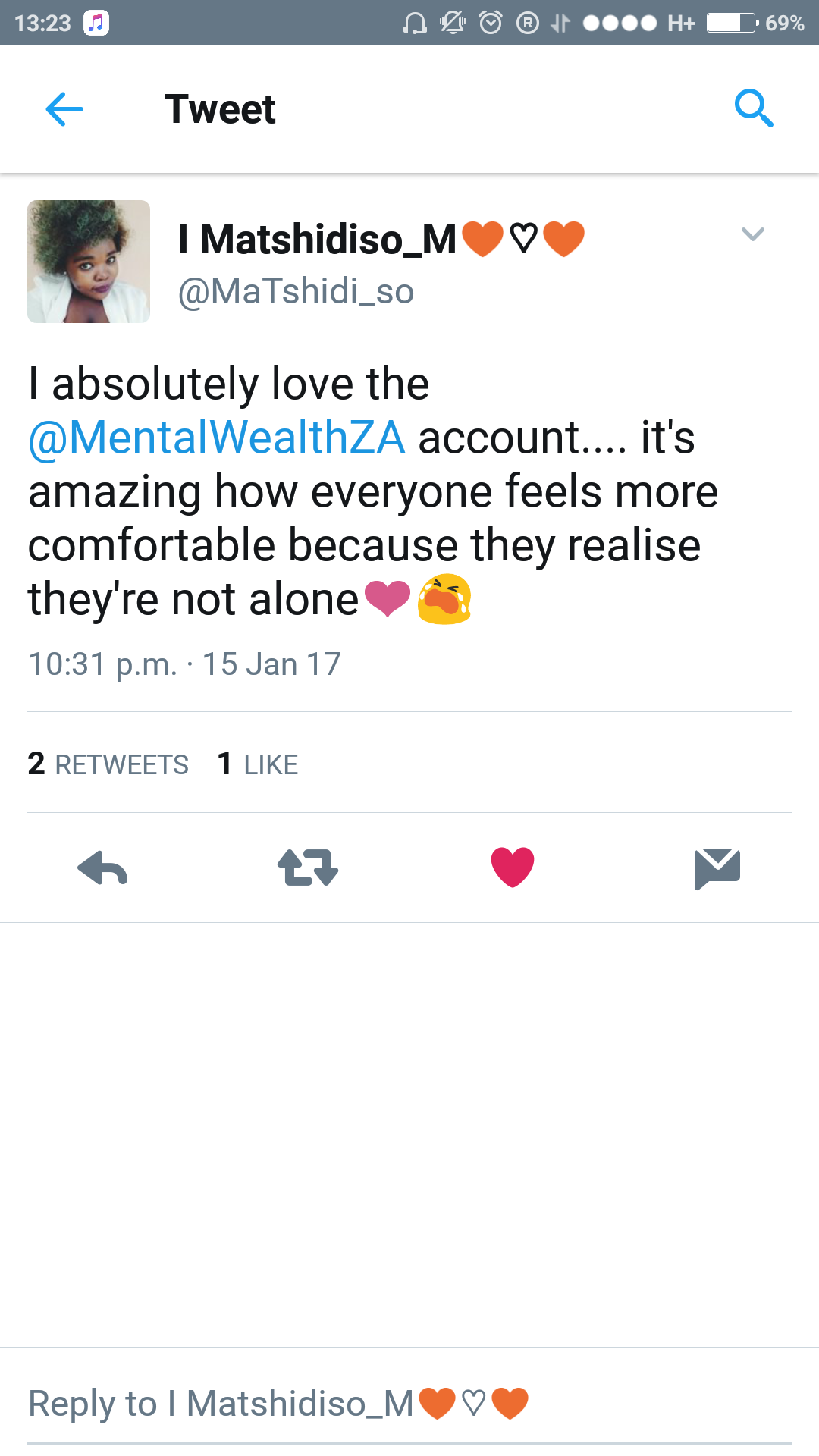Send tweet via direct message envelope icon

point(717,868)
